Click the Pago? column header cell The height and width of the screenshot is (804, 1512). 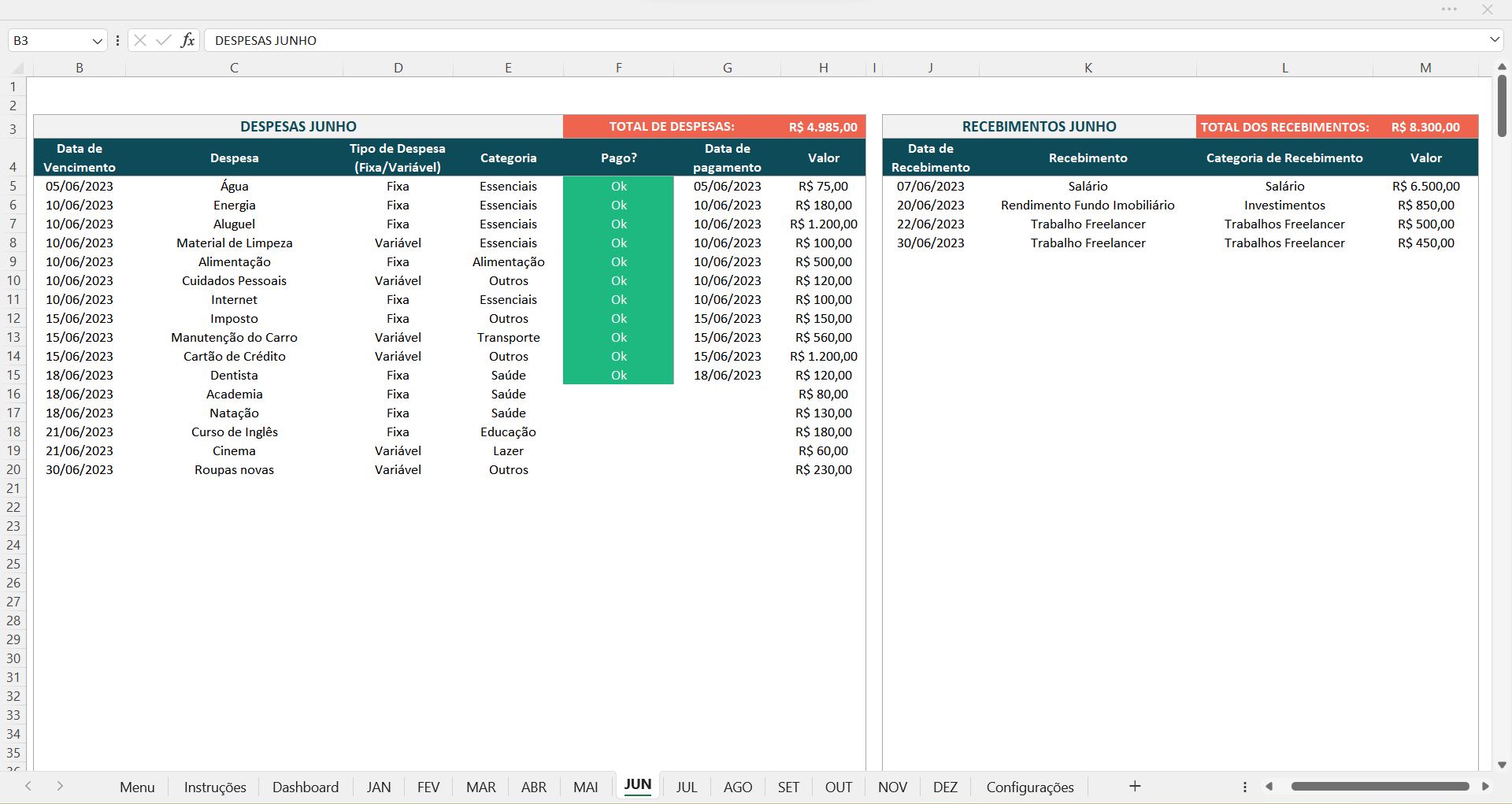click(x=619, y=157)
